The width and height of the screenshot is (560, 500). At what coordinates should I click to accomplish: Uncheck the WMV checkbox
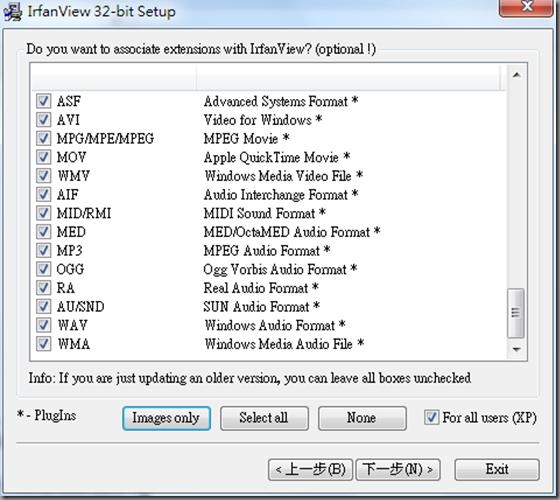pyautogui.click(x=43, y=176)
